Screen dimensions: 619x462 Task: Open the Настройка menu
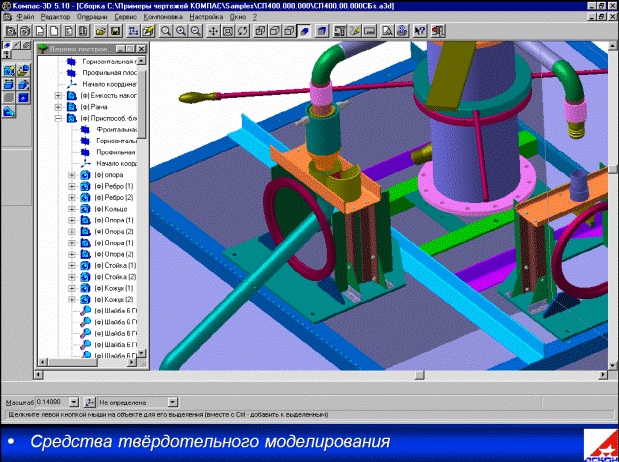click(x=206, y=17)
